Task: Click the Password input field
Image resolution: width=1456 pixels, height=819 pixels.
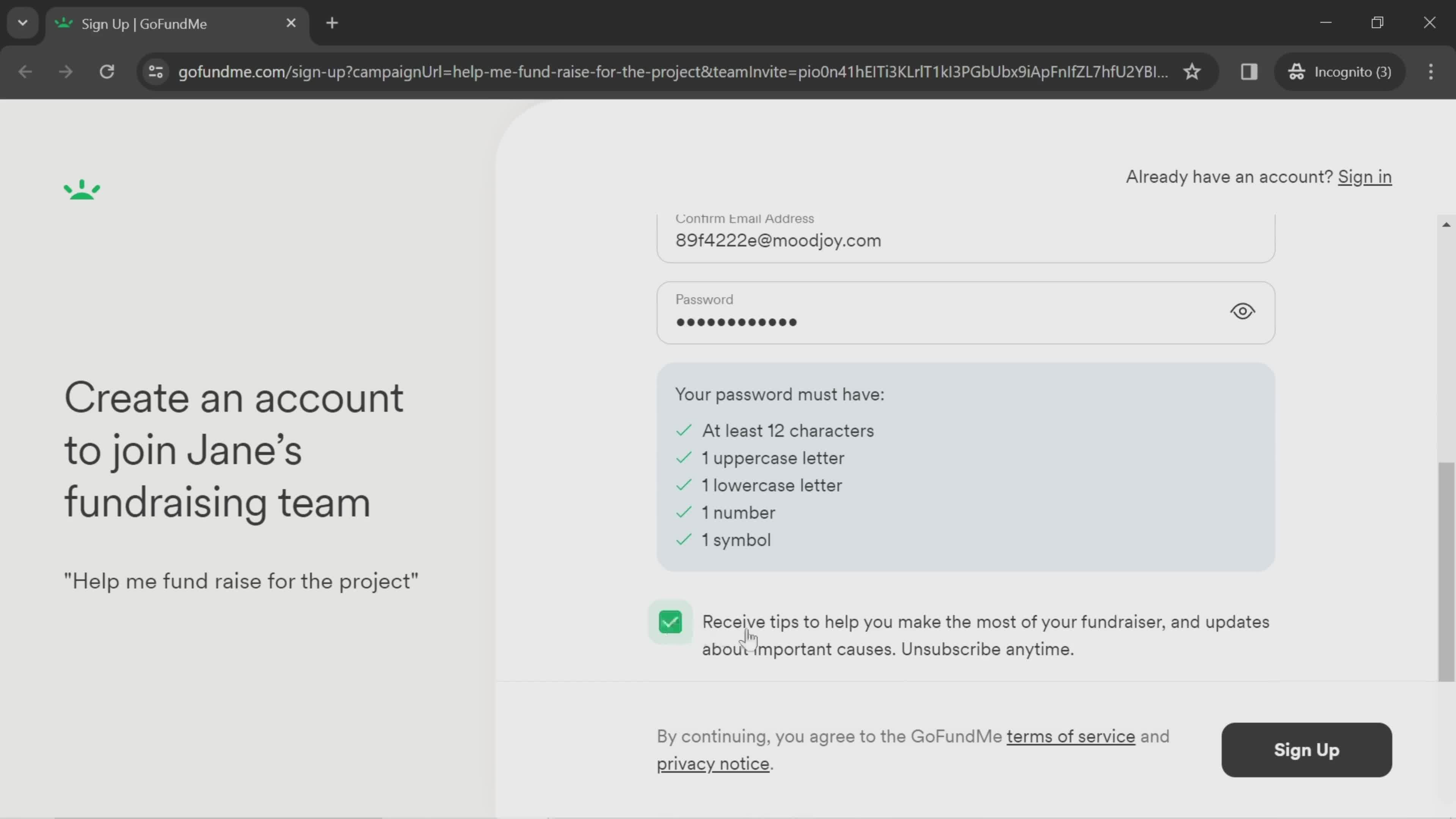Action: (x=965, y=312)
